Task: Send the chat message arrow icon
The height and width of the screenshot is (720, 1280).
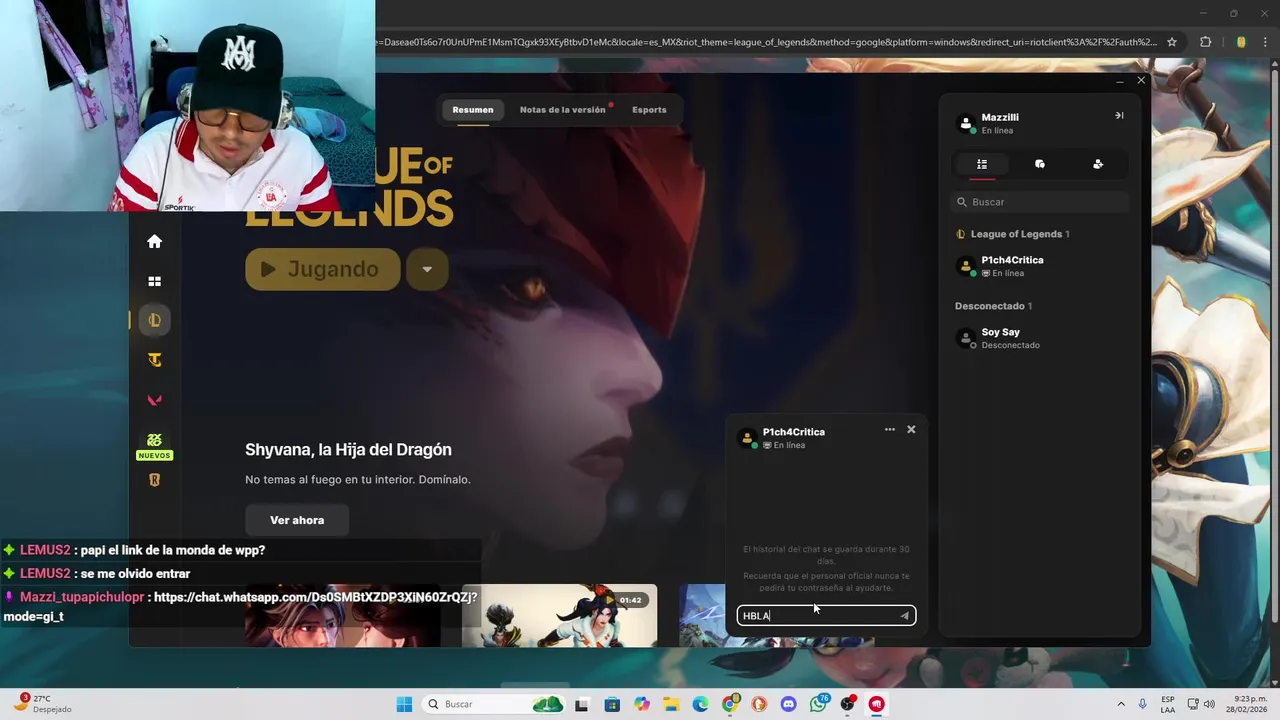Action: tap(905, 616)
